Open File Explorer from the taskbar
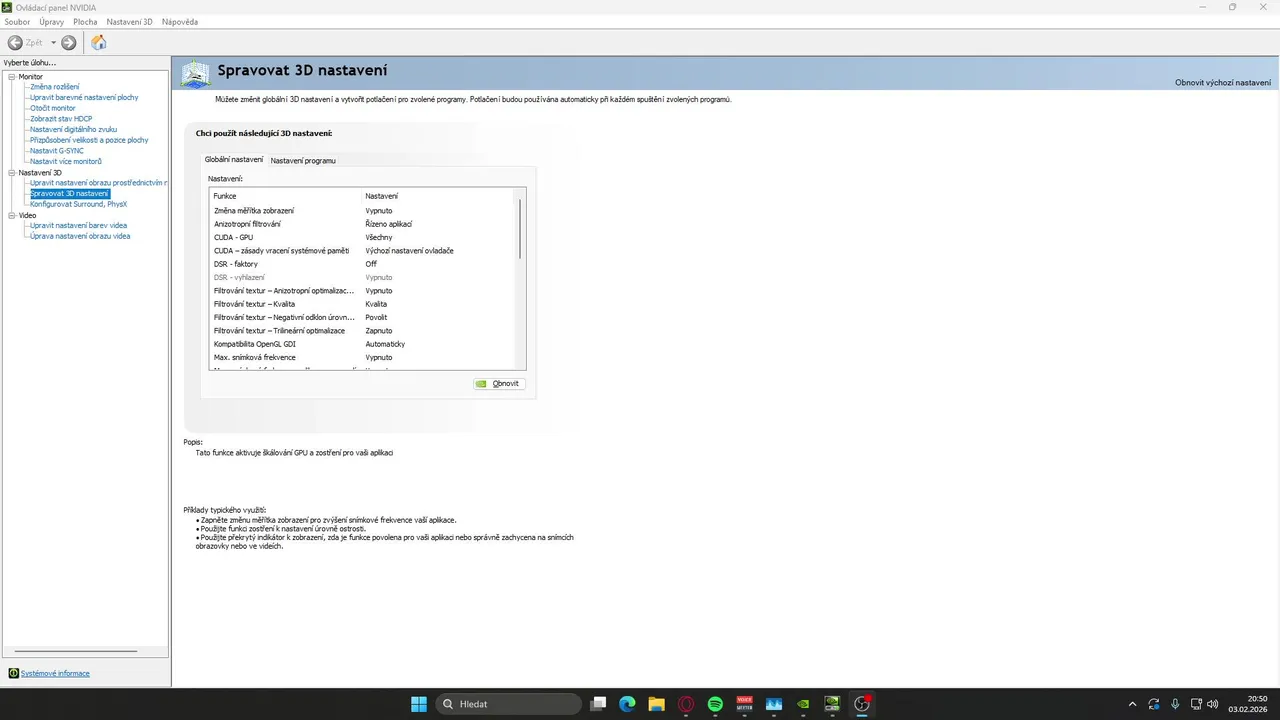This screenshot has width=1280, height=720. [657, 704]
